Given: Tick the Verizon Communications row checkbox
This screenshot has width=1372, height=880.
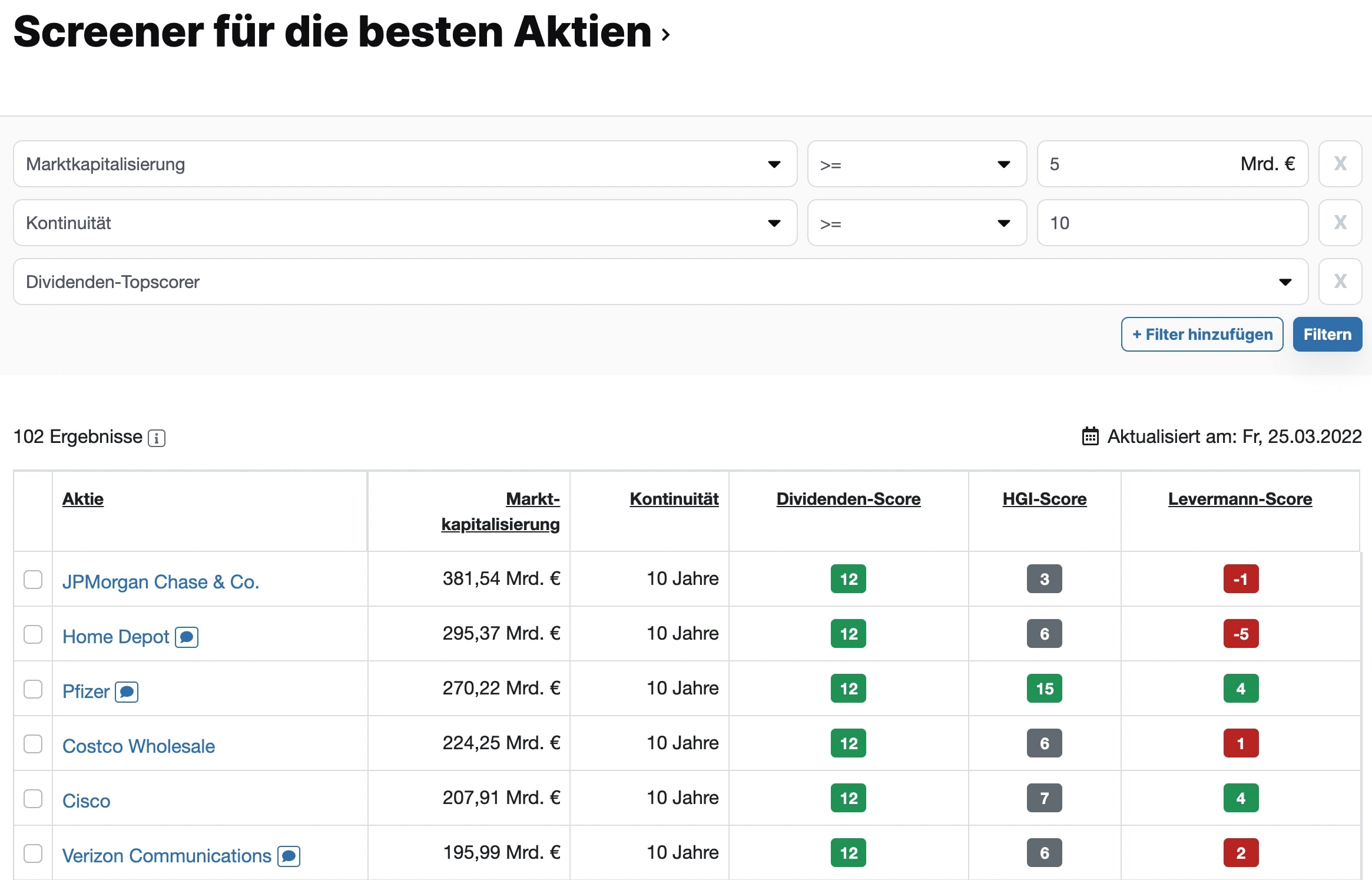Looking at the screenshot, I should click(33, 853).
